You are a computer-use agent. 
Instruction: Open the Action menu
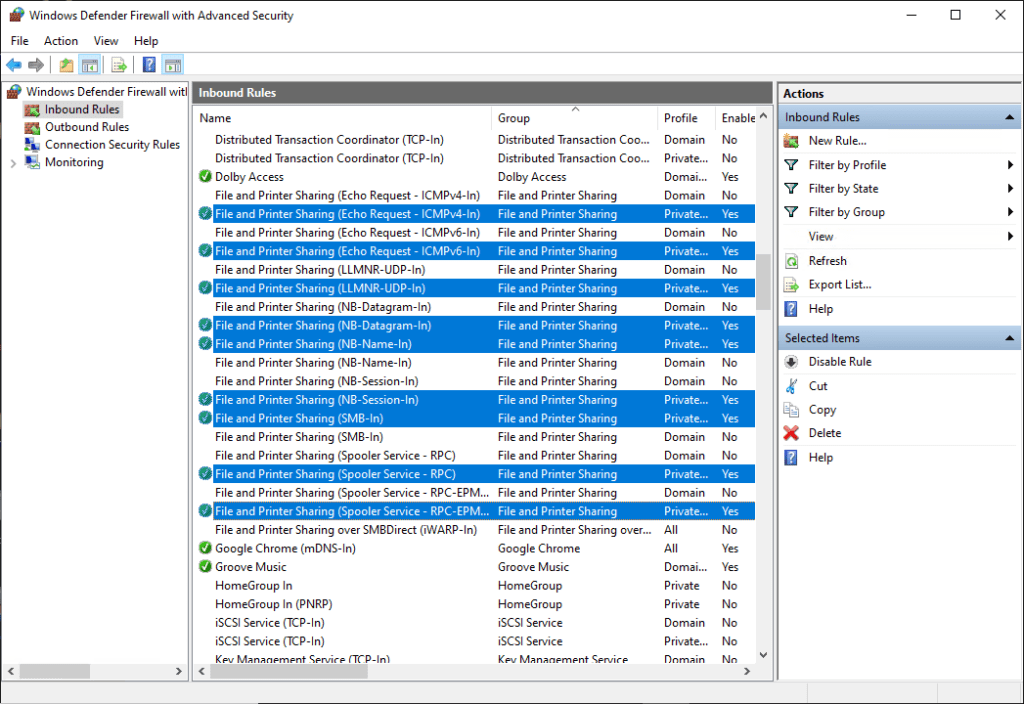pos(60,41)
